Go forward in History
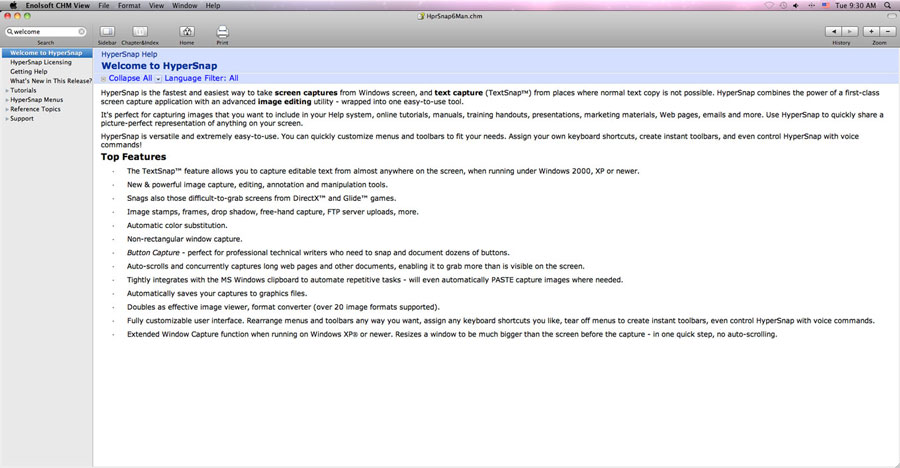 pos(850,32)
